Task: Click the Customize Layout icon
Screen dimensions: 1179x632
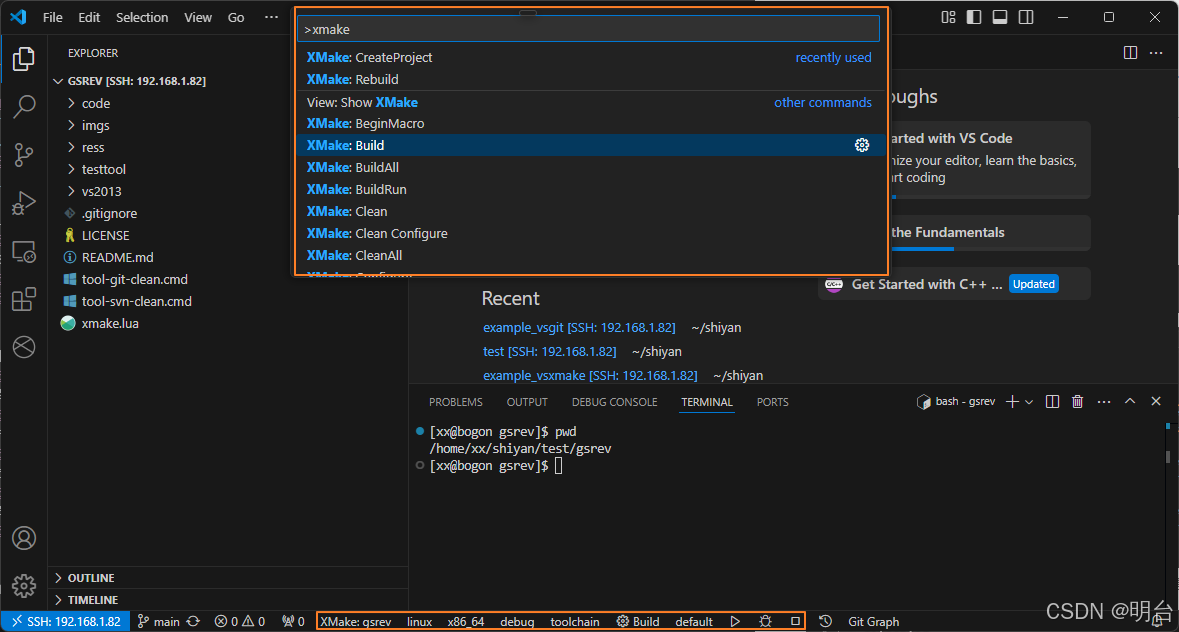Action: point(948,17)
